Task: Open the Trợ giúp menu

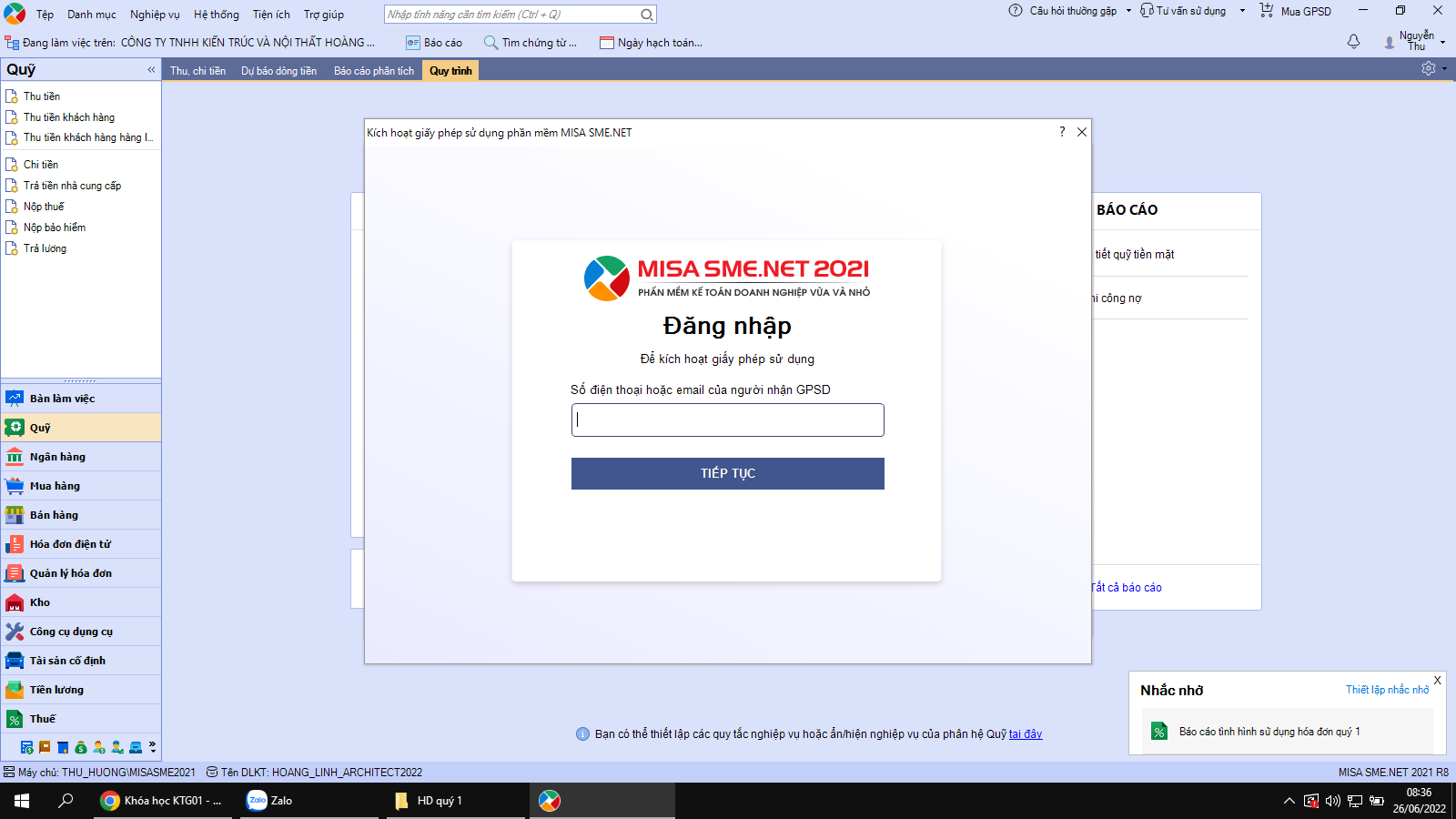Action: click(x=324, y=15)
